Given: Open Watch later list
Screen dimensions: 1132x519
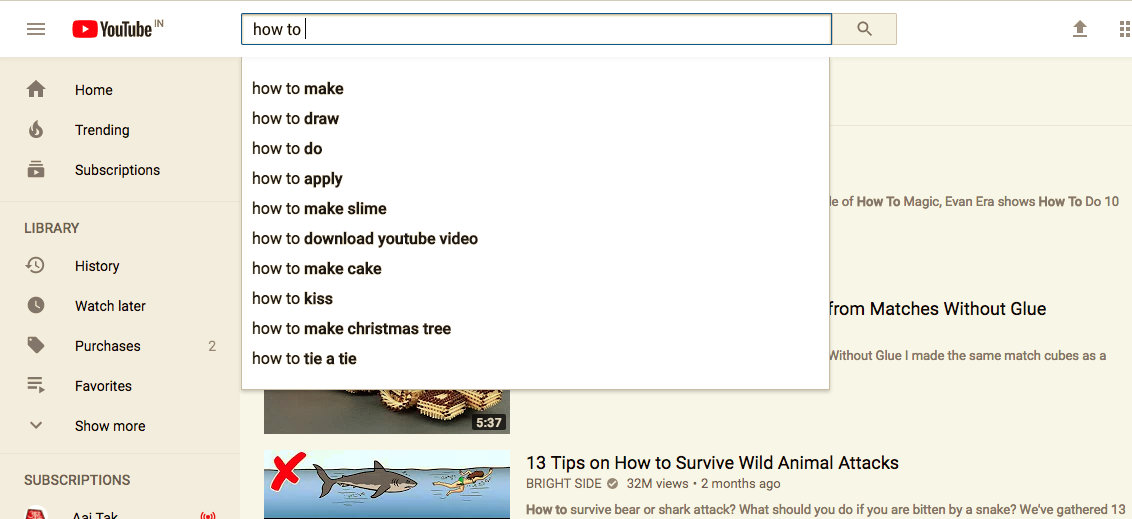Looking at the screenshot, I should (x=110, y=306).
